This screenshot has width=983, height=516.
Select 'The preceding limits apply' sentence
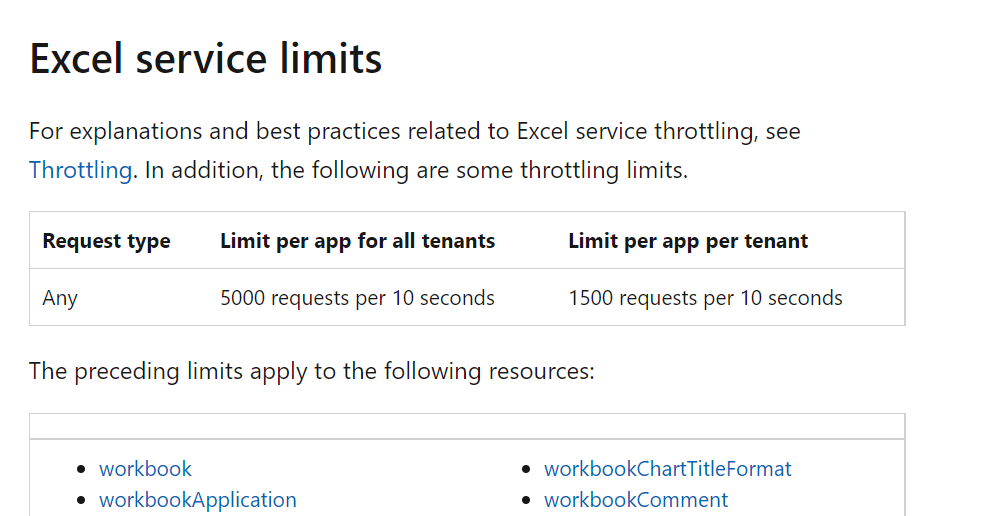(312, 371)
